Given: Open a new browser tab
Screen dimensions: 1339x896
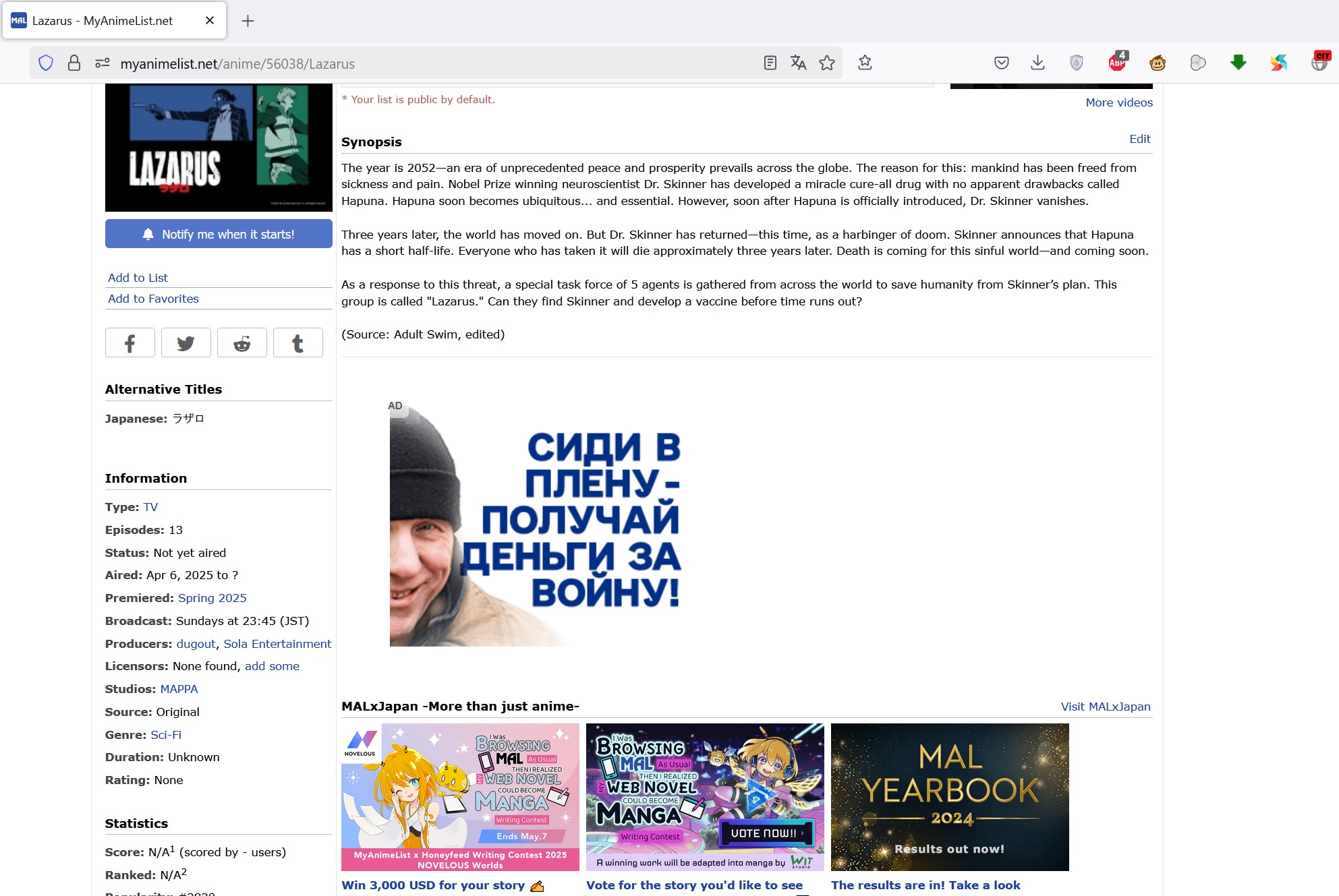Looking at the screenshot, I should [248, 21].
